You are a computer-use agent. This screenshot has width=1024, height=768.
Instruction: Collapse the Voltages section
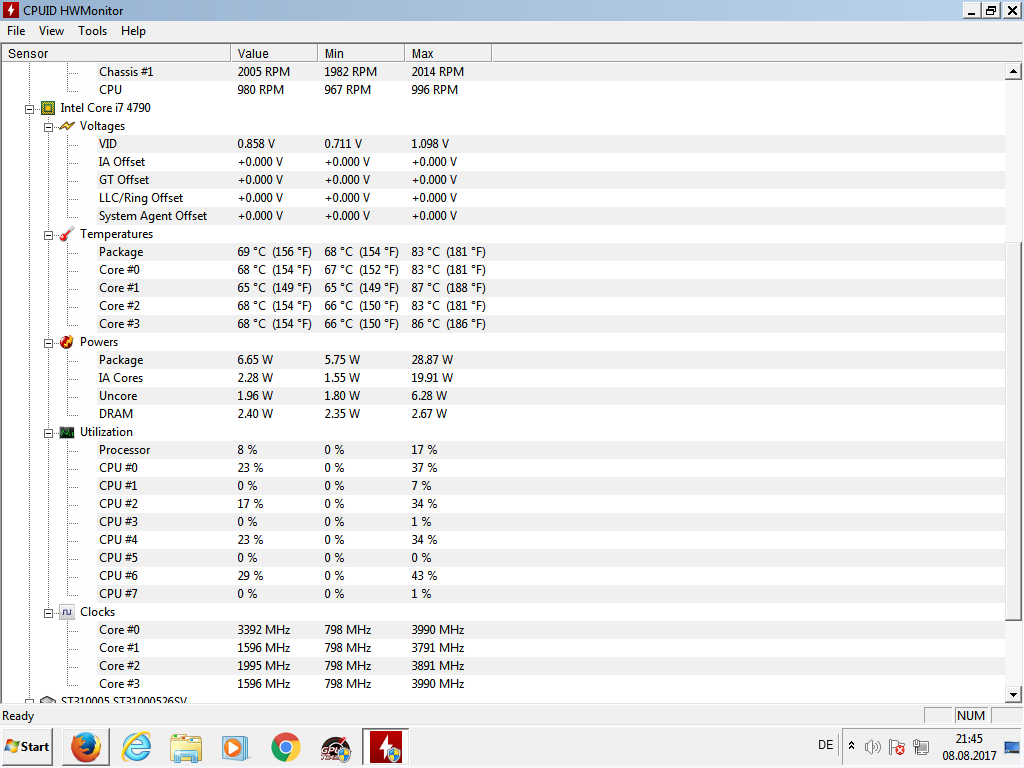click(x=48, y=127)
